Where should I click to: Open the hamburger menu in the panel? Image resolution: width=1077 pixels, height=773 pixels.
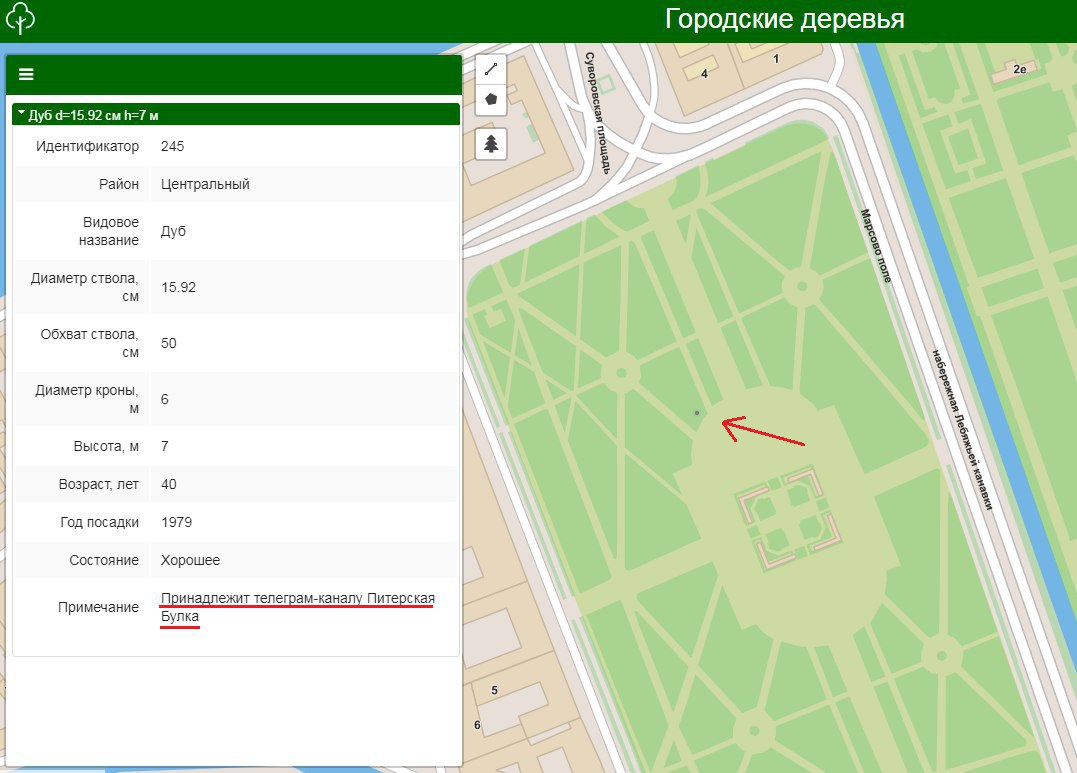click(27, 74)
